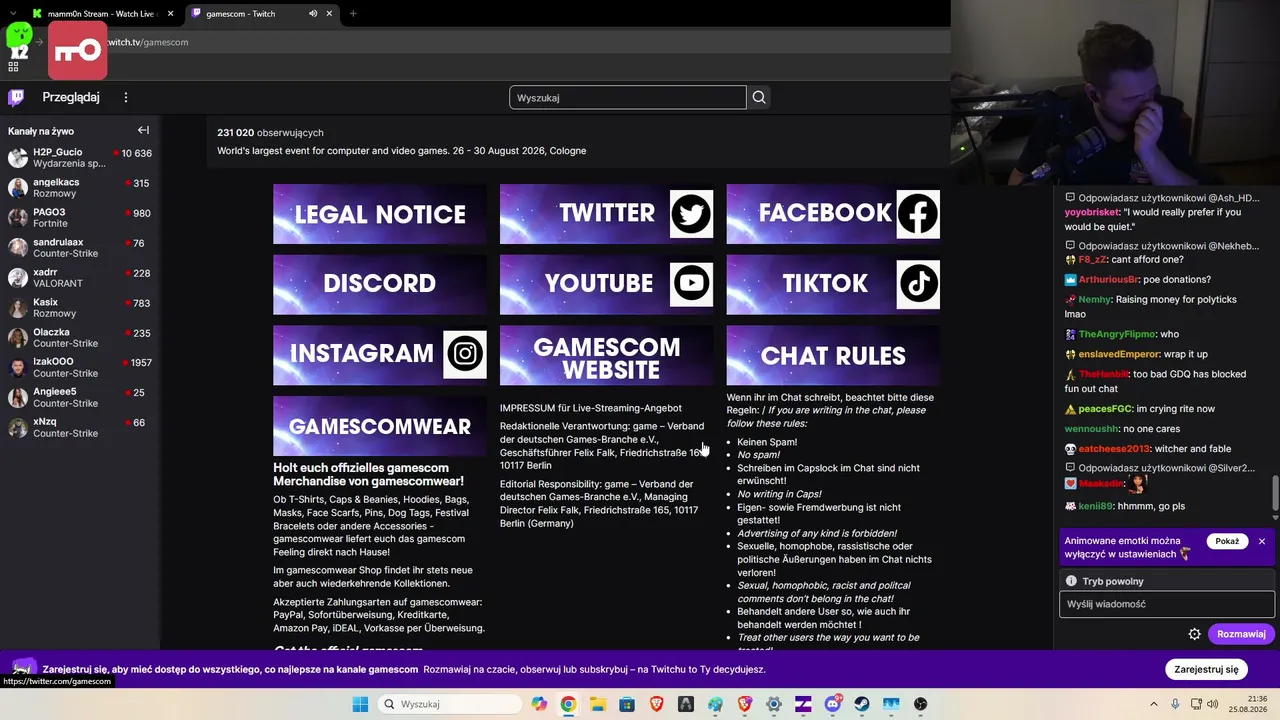Click the Chat Rules panel
Screen dimensions: 1280x720
coord(833,355)
